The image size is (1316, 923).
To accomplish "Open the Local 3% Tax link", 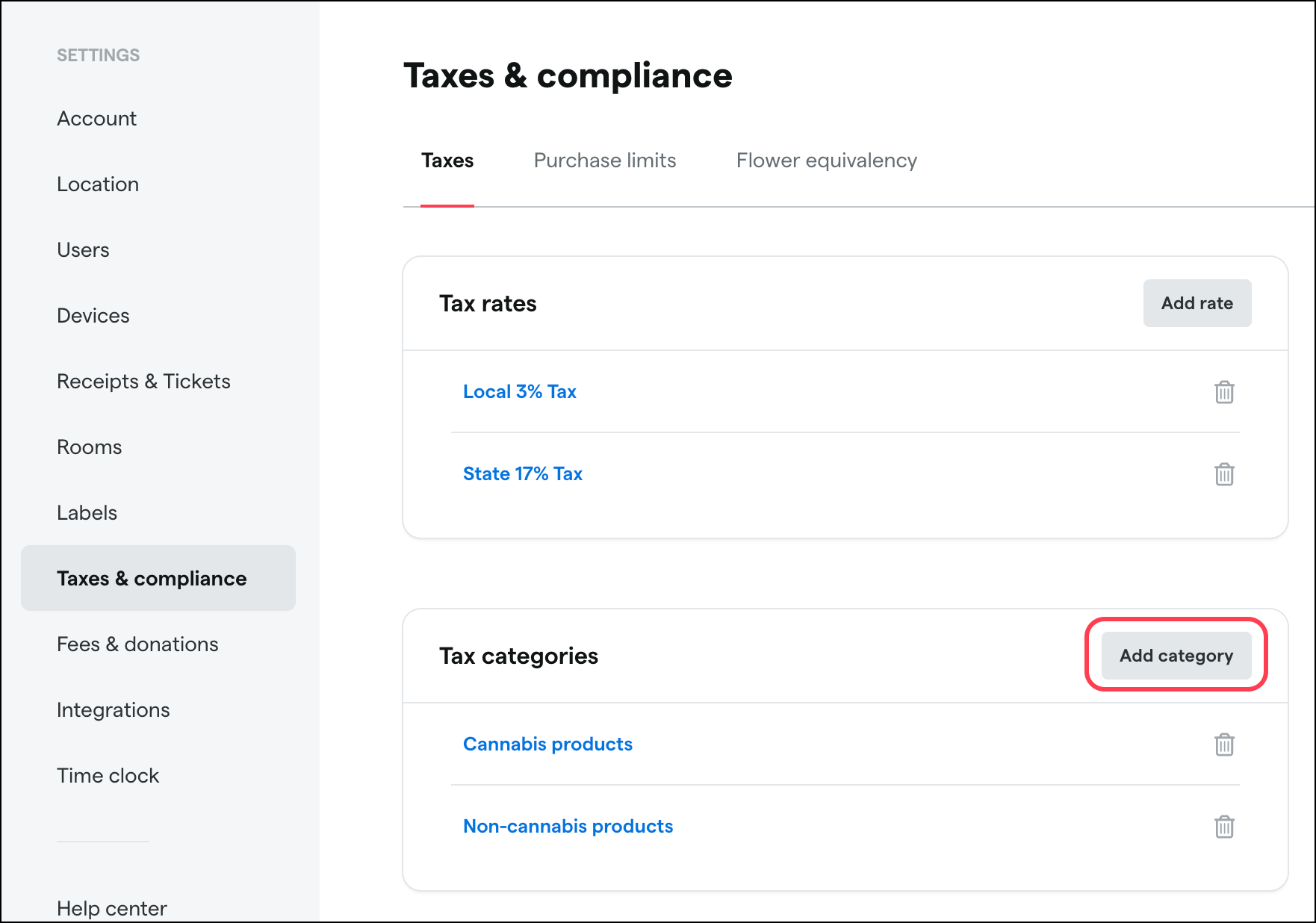I will [520, 392].
